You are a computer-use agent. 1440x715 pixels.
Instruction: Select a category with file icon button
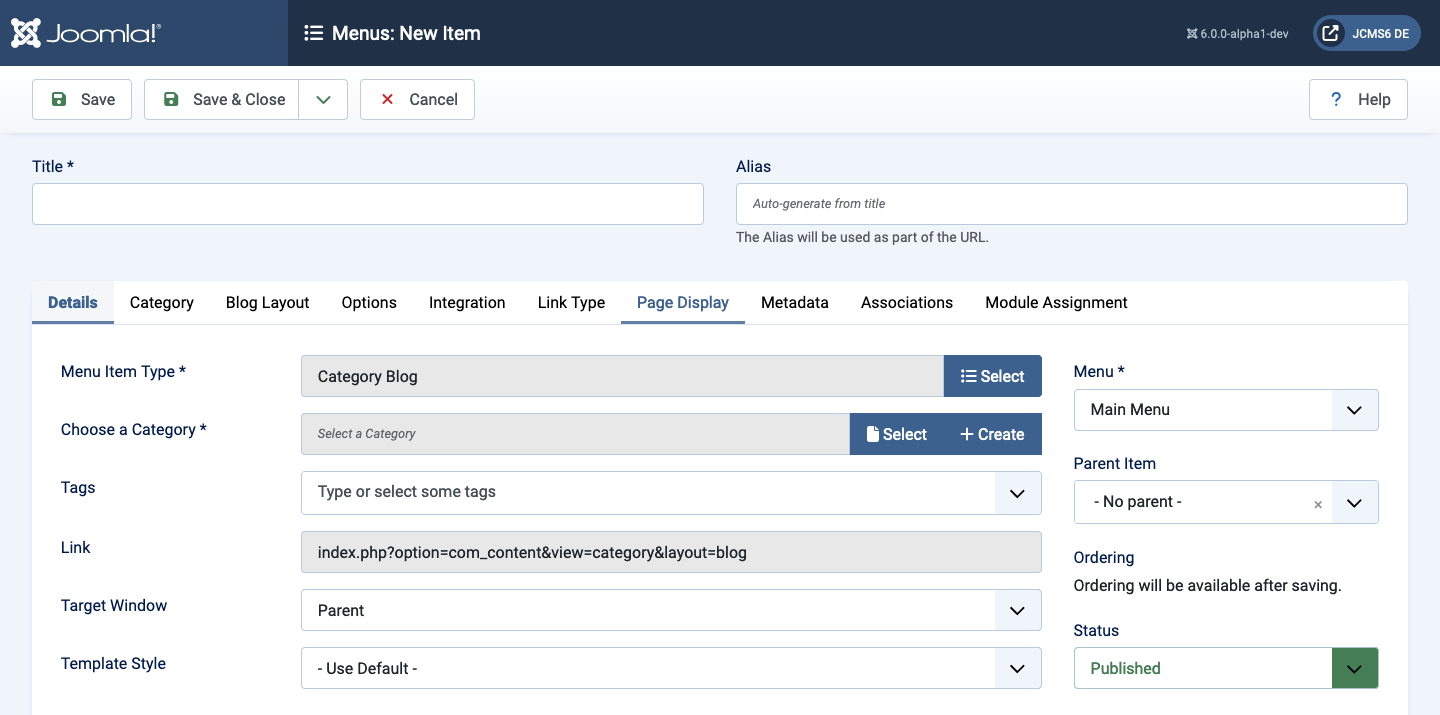(x=897, y=434)
